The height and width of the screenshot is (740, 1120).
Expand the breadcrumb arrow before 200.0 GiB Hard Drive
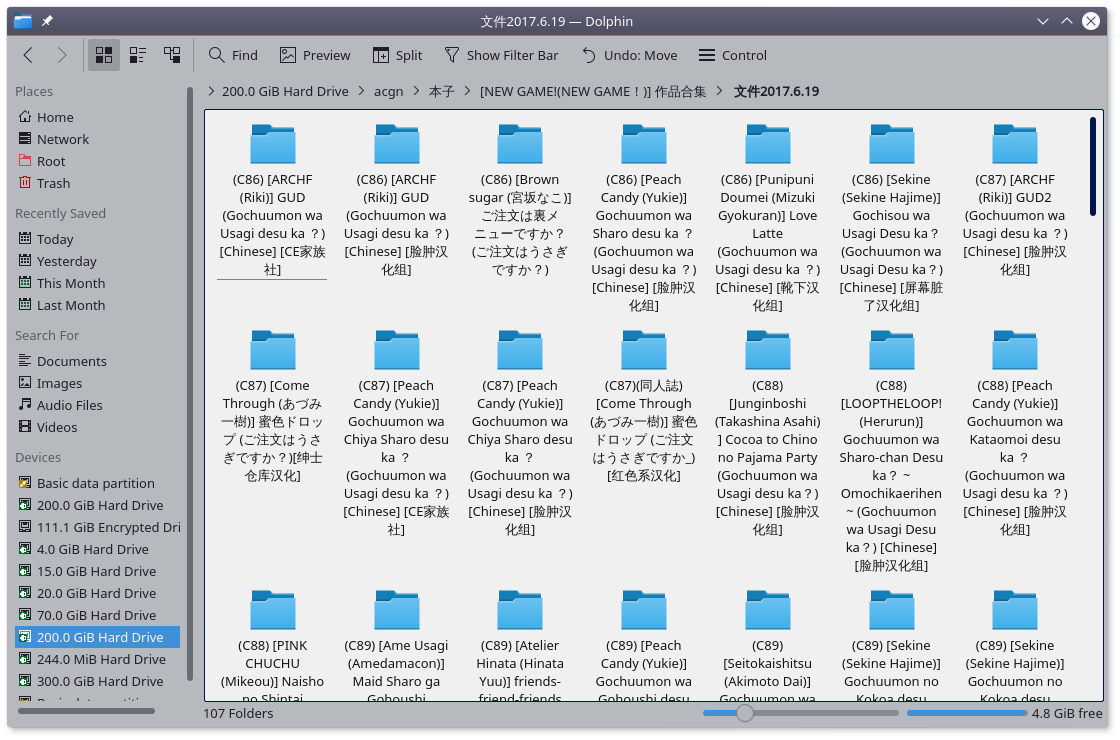point(211,91)
